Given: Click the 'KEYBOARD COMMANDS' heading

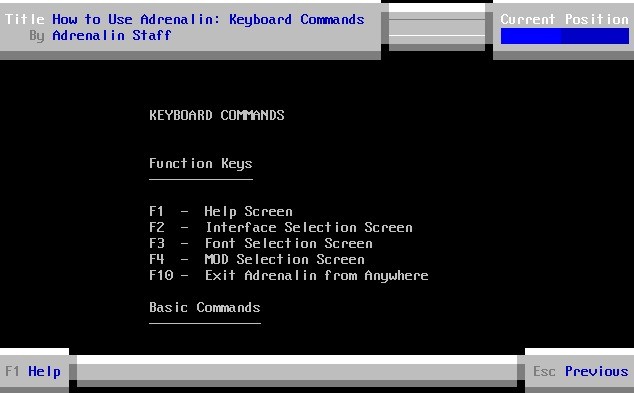Looking at the screenshot, I should coord(217,115).
